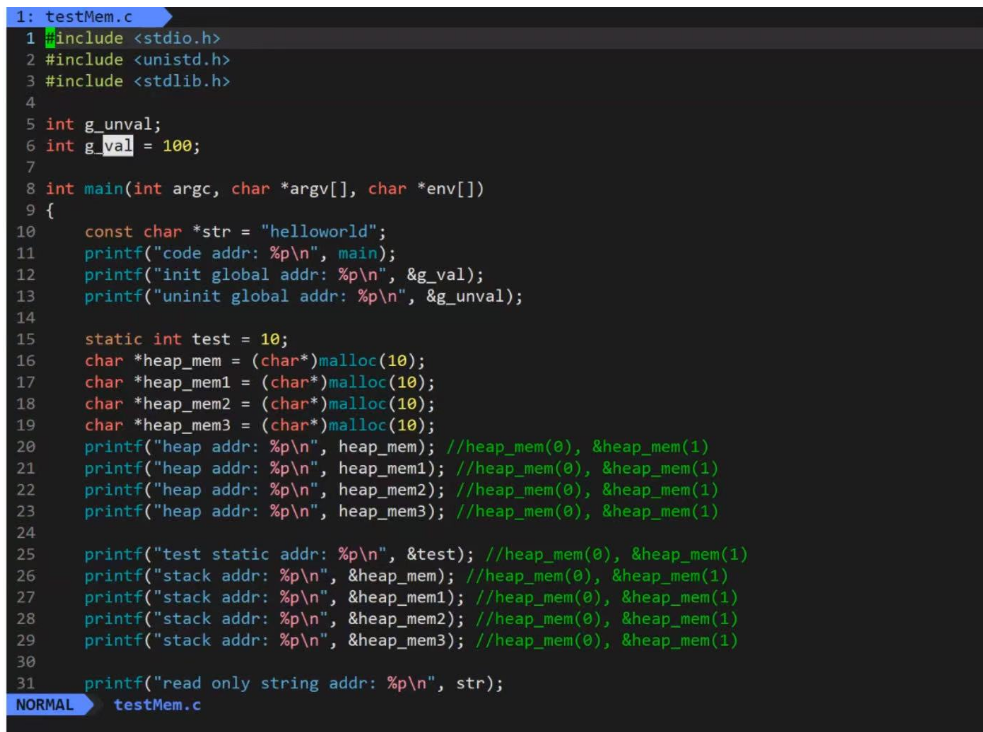Click 'heap_mem3' argument on line 23
The width and height of the screenshot is (983, 732).
pos(382,511)
